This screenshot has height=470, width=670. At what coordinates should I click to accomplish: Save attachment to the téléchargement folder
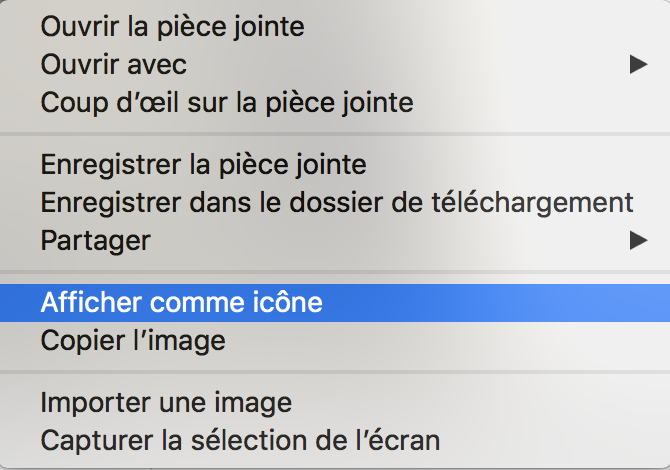[337, 201]
